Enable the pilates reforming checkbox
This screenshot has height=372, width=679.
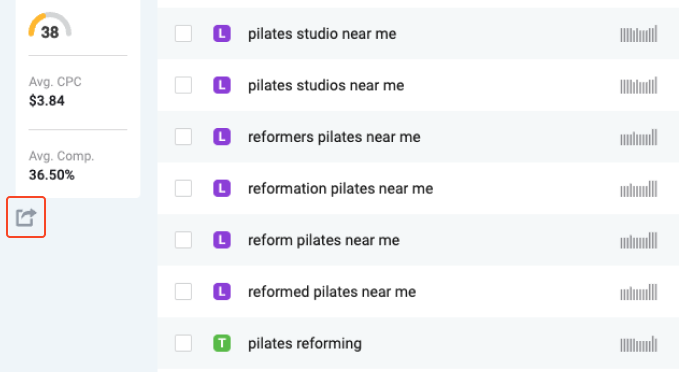pos(184,343)
